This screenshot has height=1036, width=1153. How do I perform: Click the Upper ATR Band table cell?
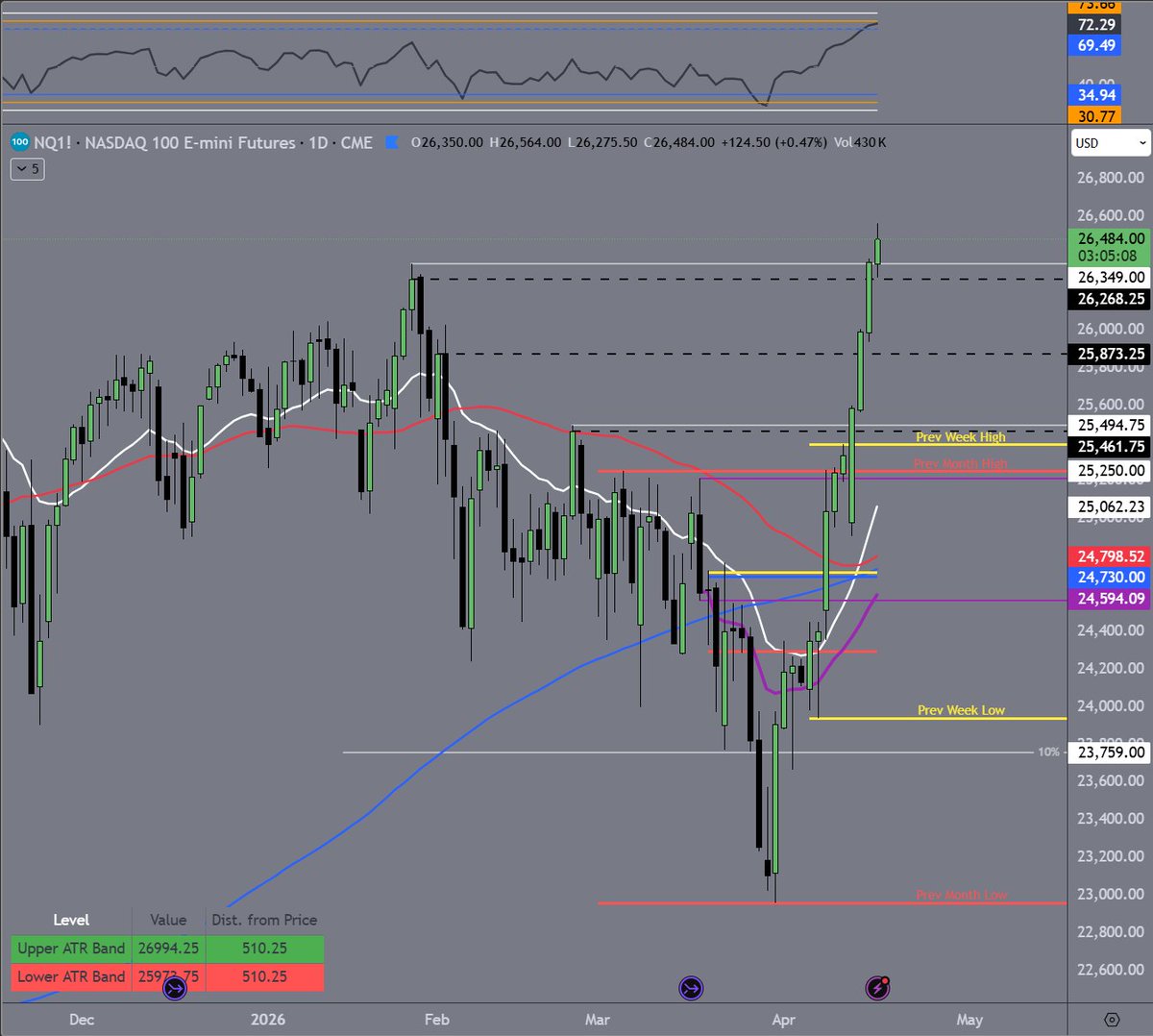pyautogui.click(x=71, y=949)
